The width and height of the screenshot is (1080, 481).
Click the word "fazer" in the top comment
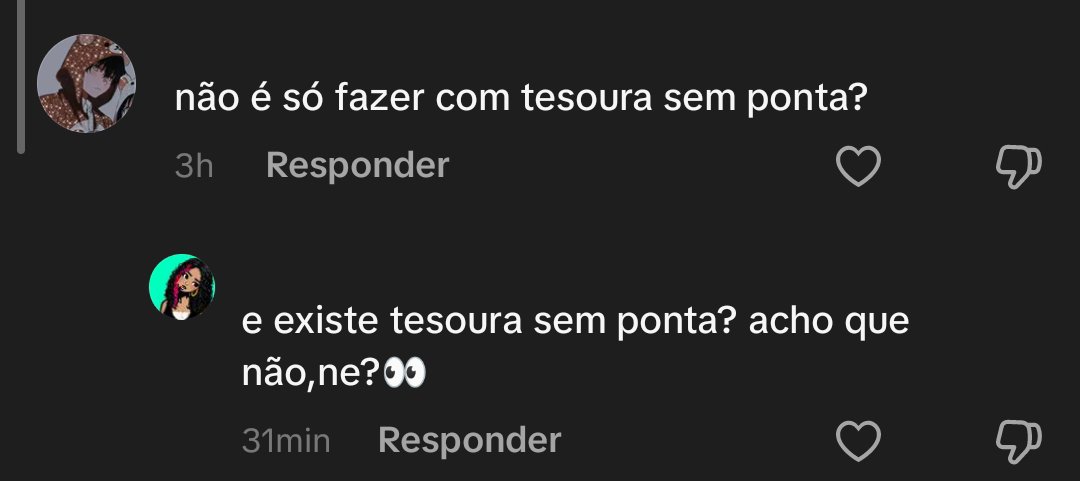click(380, 99)
